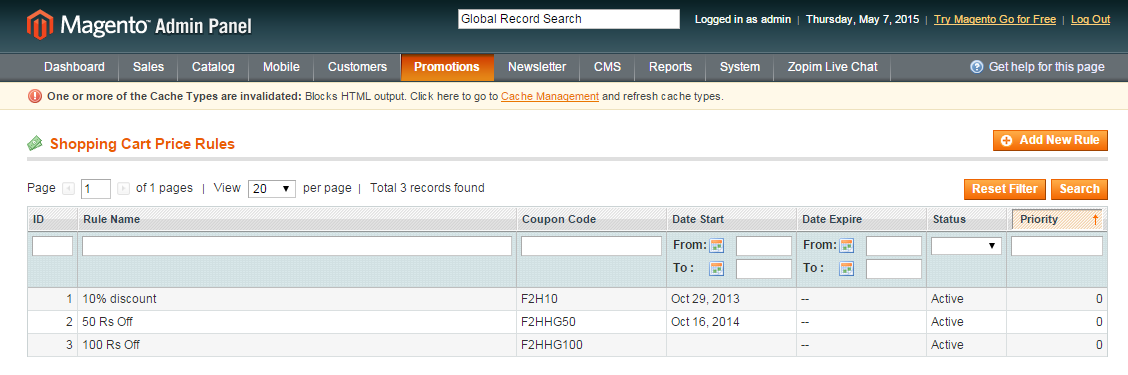Click Date Start From input field
1128x375 pixels.
point(764,246)
